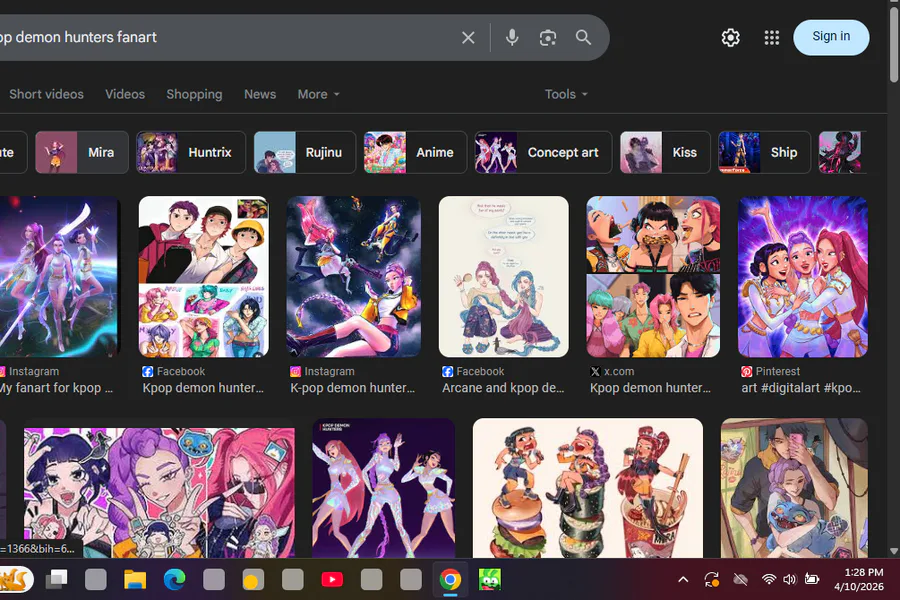Open the three dancers purple background thumbnail

tap(383, 488)
